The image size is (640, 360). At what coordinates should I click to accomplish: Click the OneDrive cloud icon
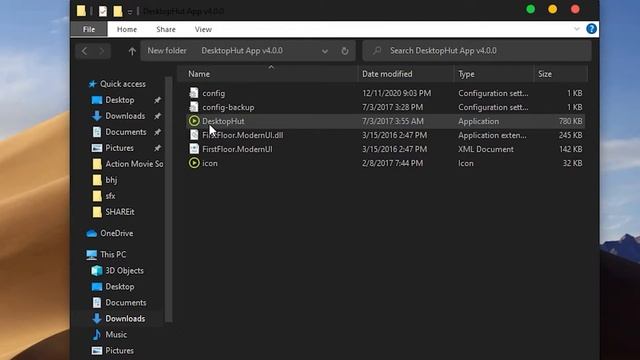click(x=91, y=233)
